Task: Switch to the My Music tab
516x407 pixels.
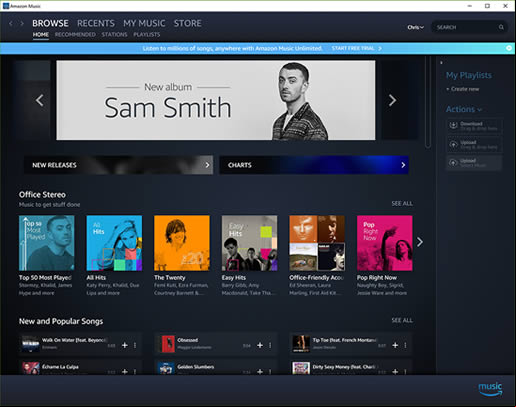Action: click(144, 23)
